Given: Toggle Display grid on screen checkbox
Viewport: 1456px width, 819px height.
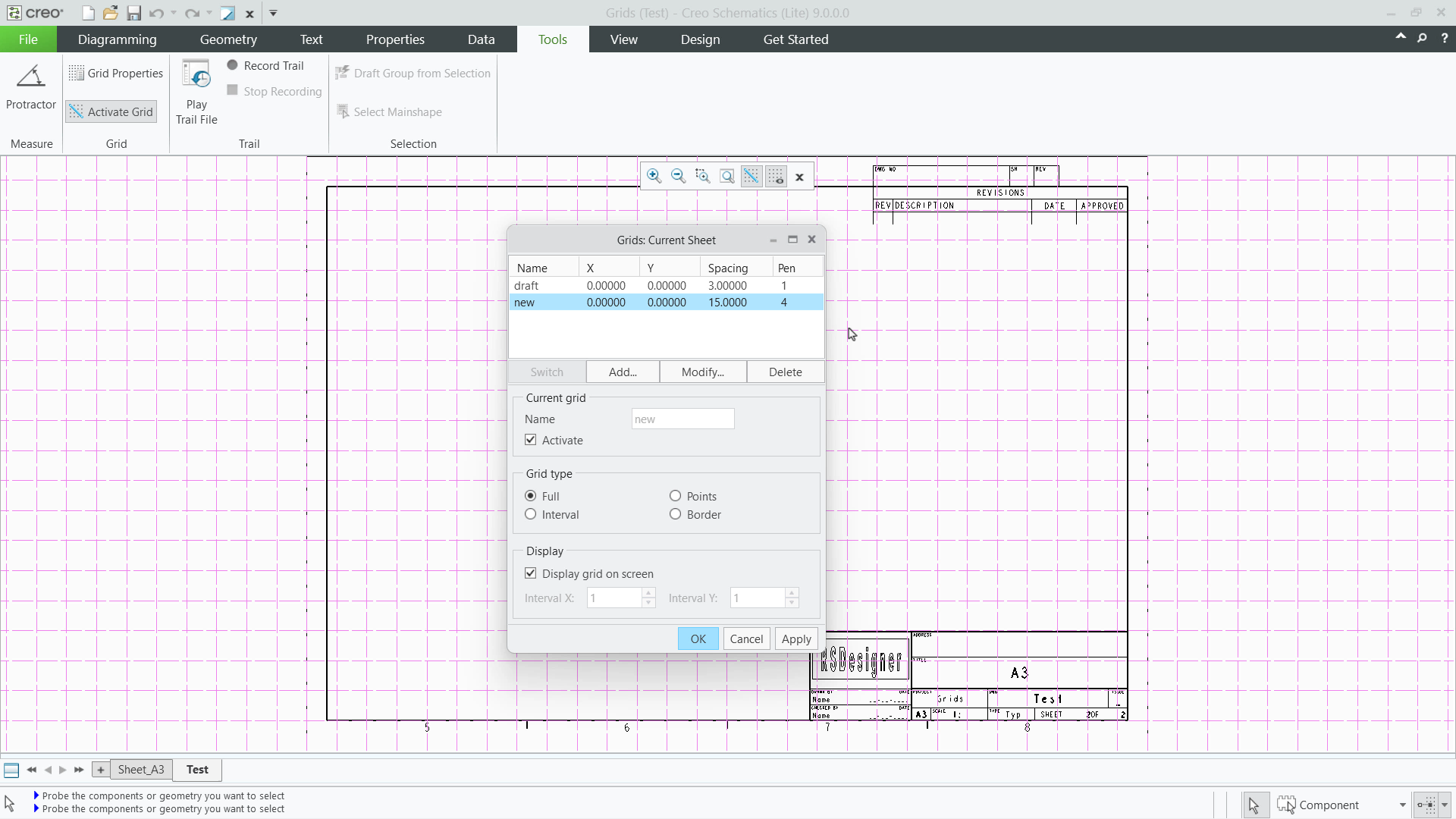Looking at the screenshot, I should click(531, 573).
